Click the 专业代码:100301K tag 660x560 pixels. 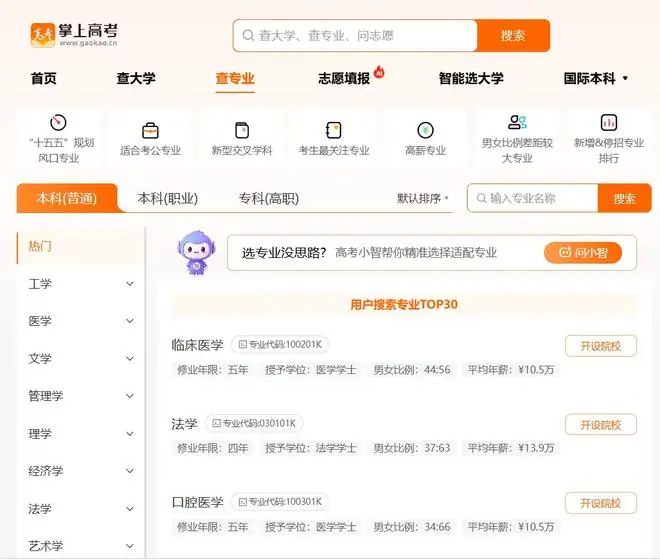tap(280, 502)
